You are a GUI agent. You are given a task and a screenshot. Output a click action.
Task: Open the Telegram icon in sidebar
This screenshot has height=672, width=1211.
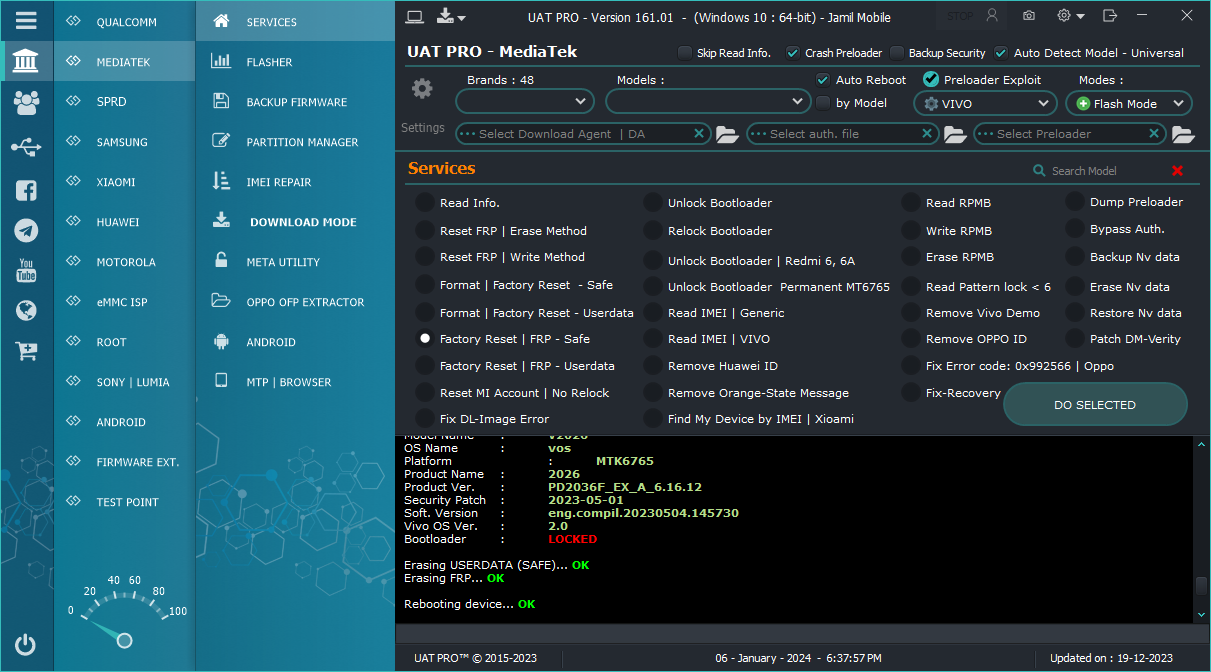coord(27,231)
